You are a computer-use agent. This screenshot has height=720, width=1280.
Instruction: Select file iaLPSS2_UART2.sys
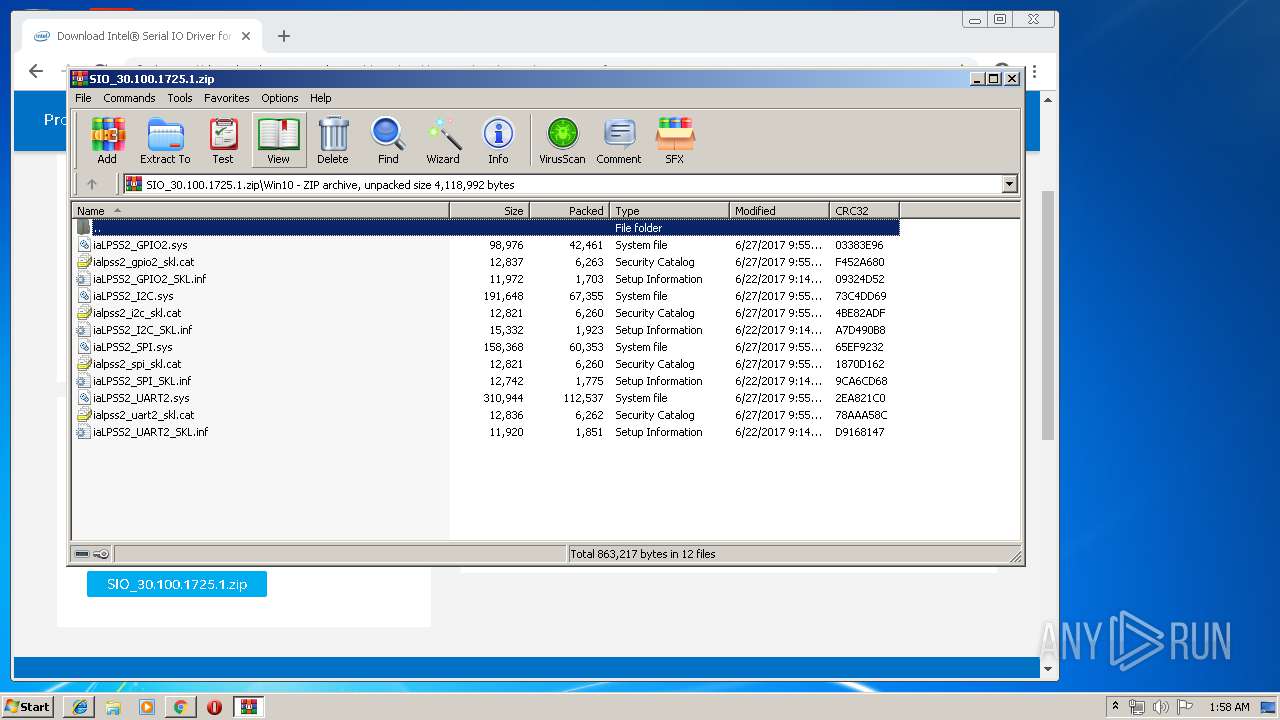click(x=486, y=398)
